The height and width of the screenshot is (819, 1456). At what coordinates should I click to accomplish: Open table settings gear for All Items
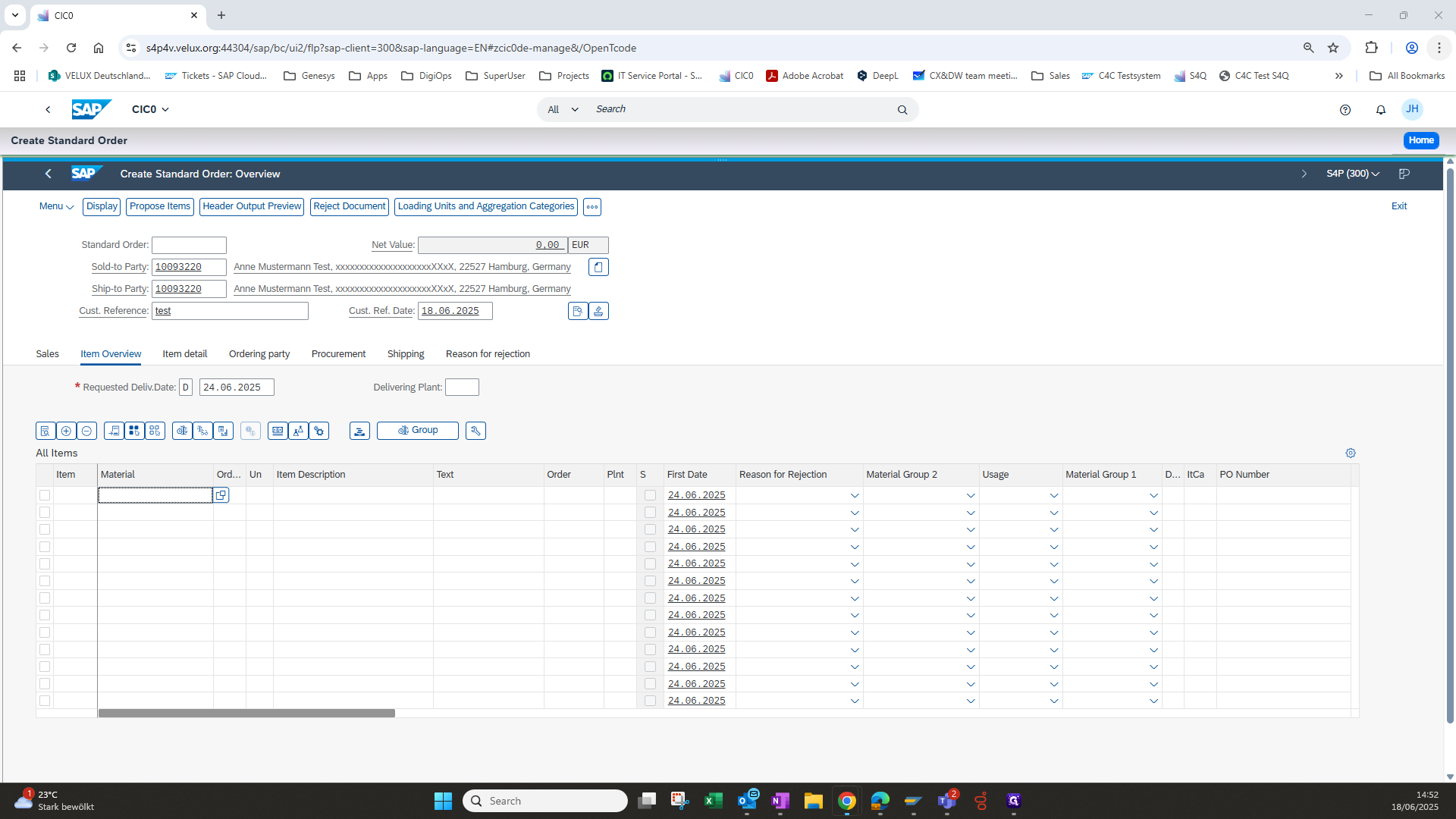coord(1351,453)
